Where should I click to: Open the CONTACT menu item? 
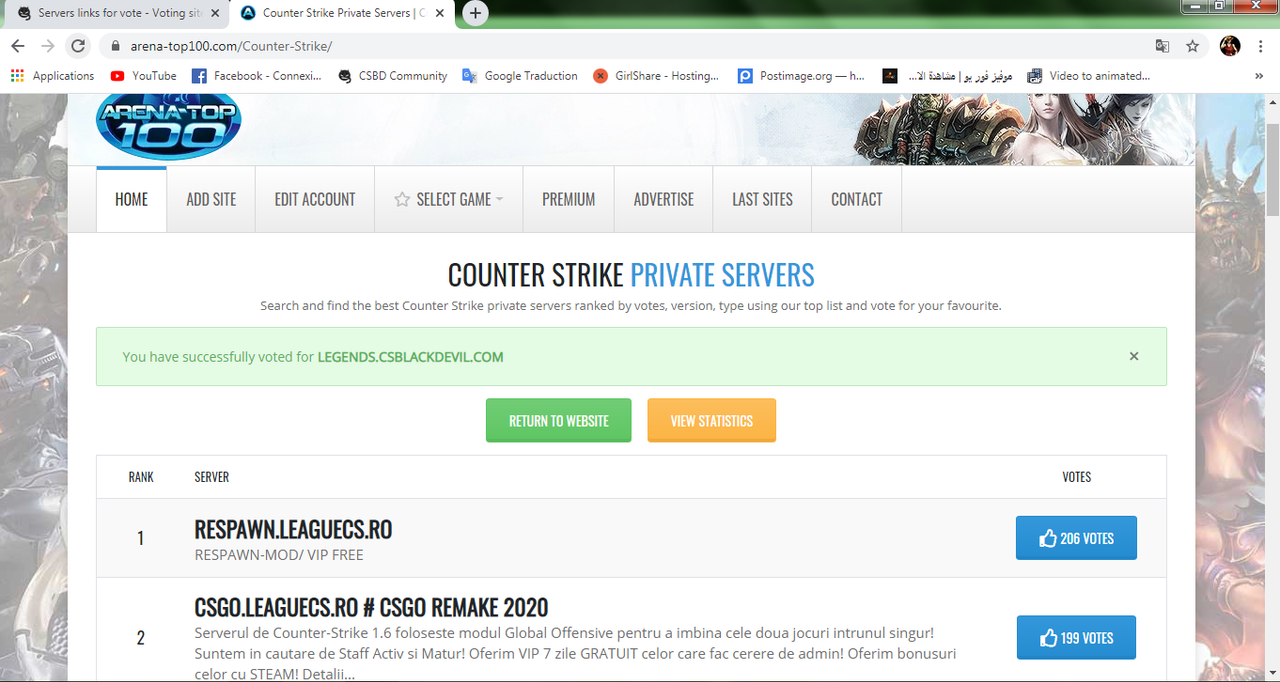[x=856, y=199]
